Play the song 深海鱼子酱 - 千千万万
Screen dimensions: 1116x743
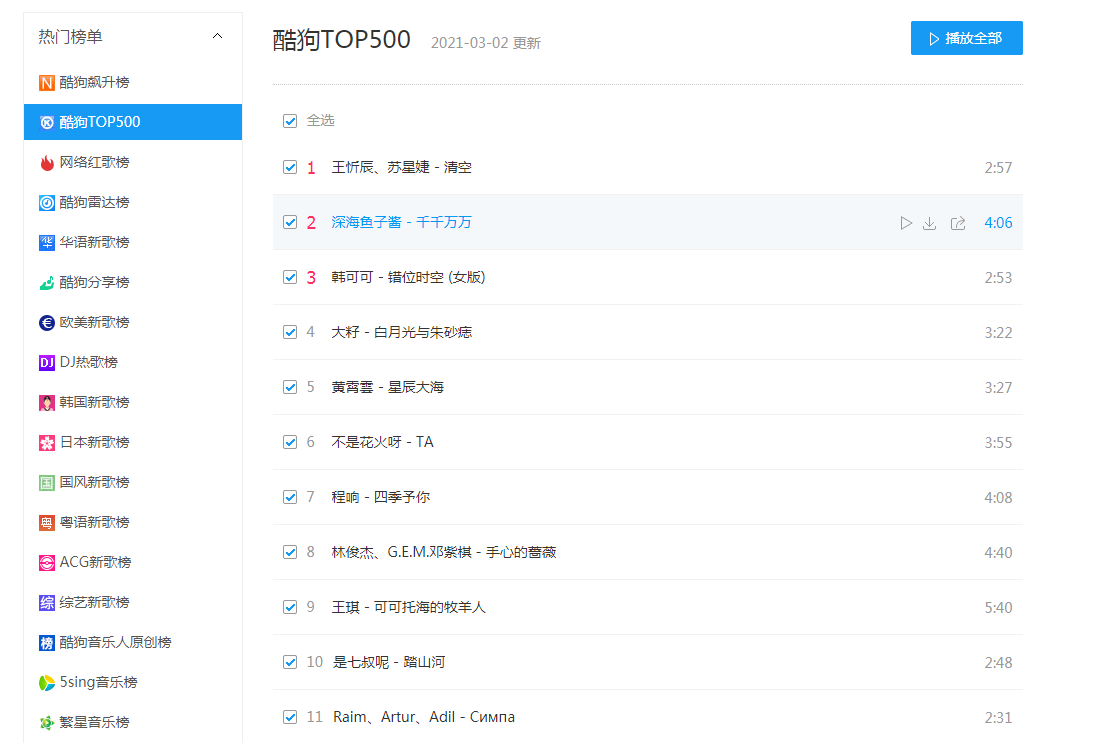905,223
